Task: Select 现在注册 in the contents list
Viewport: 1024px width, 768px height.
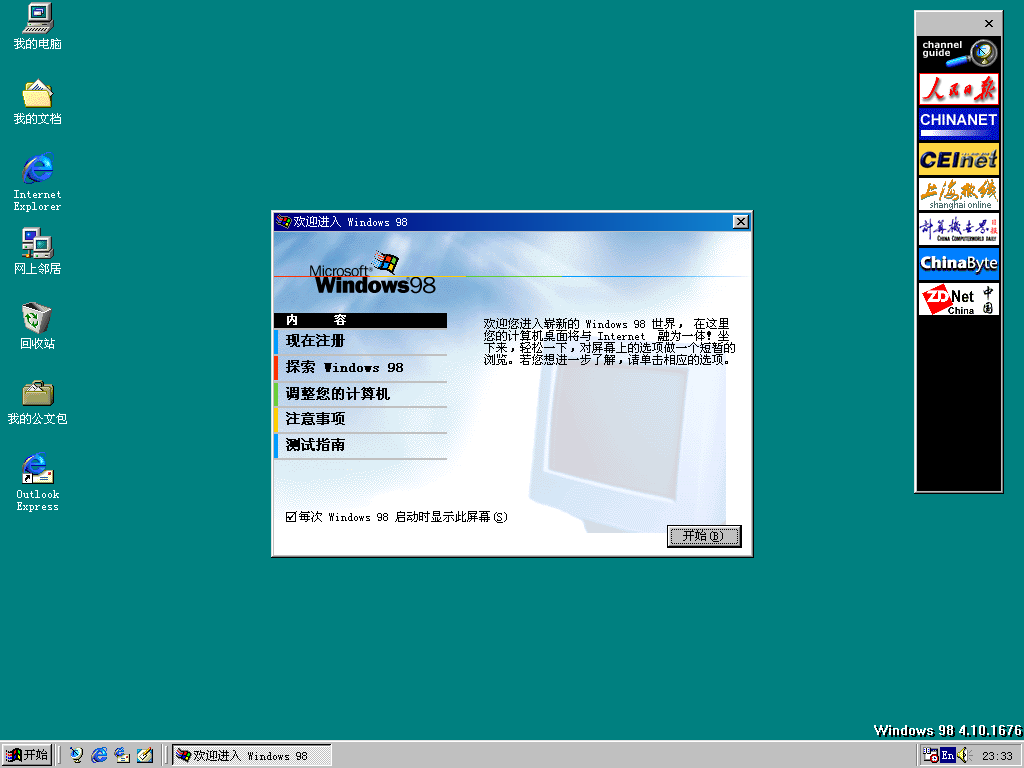Action: (360, 341)
